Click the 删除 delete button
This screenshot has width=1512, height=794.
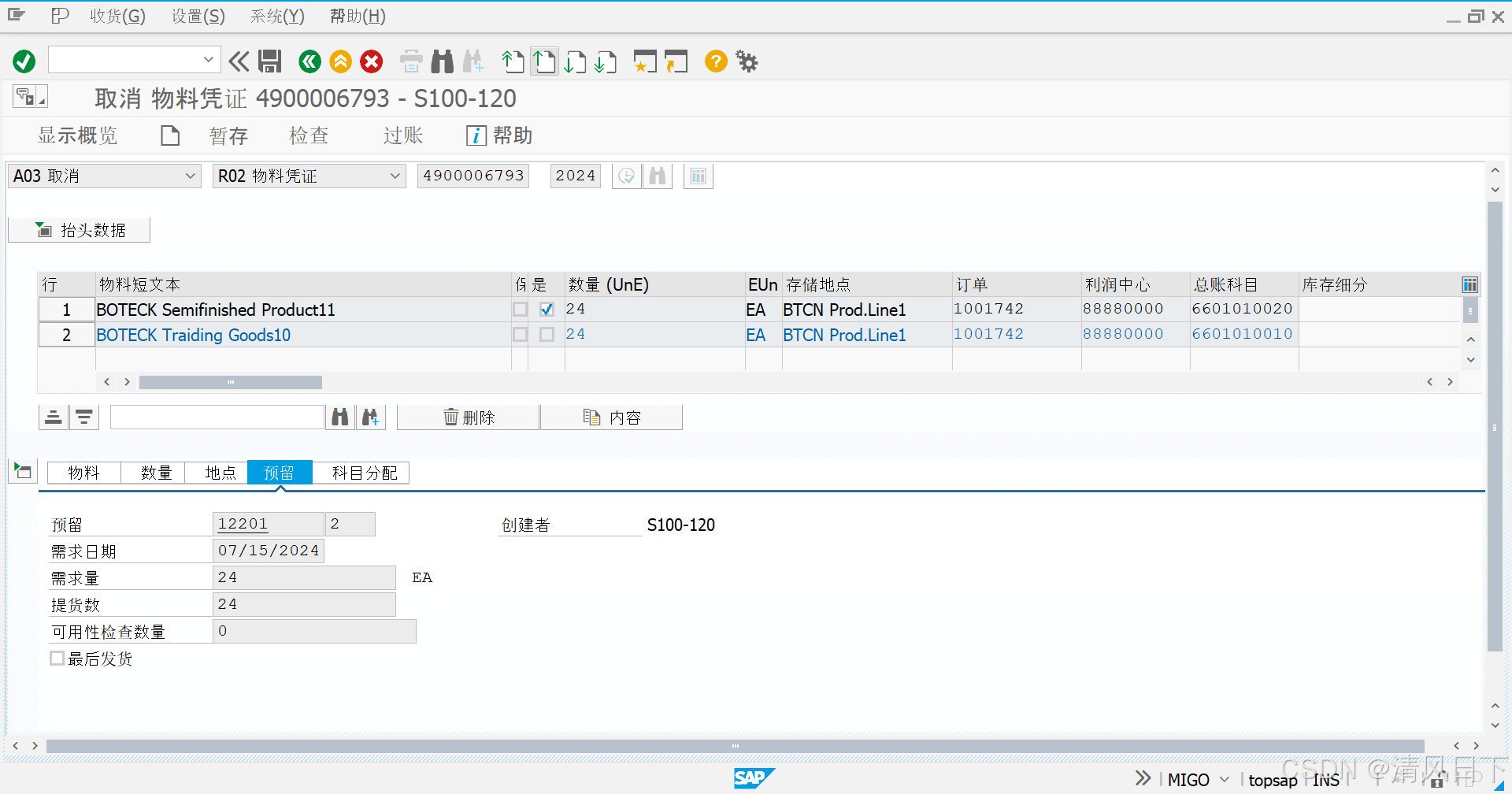pyautogui.click(x=469, y=417)
